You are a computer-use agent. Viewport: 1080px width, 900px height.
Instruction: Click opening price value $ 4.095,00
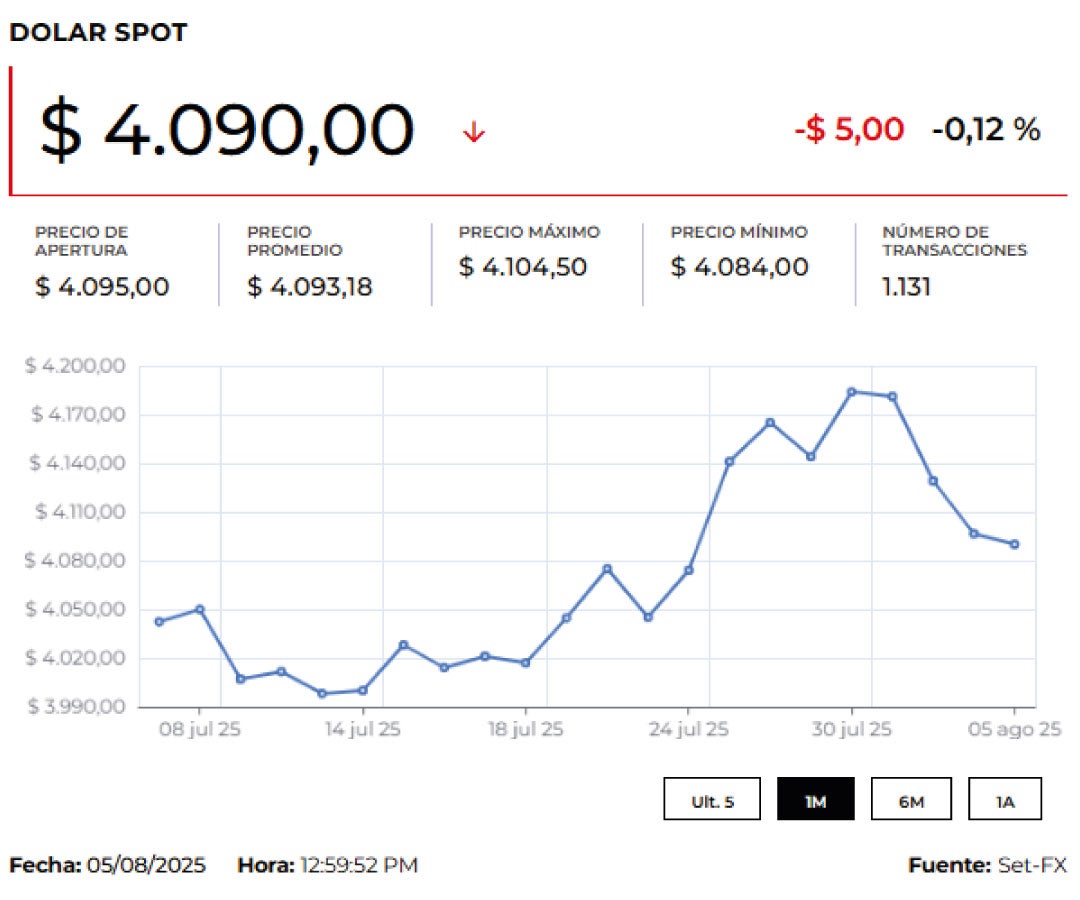[x=102, y=287]
